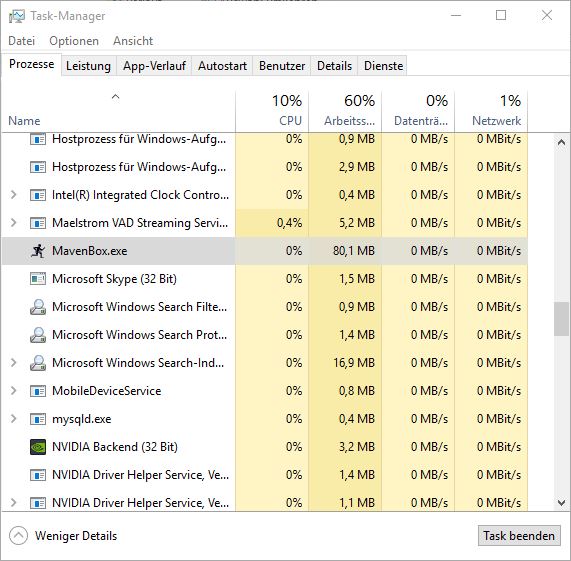Click icon of Hostprozess row with 2,9 MB
This screenshot has height=561, width=571.
pyautogui.click(x=38, y=167)
